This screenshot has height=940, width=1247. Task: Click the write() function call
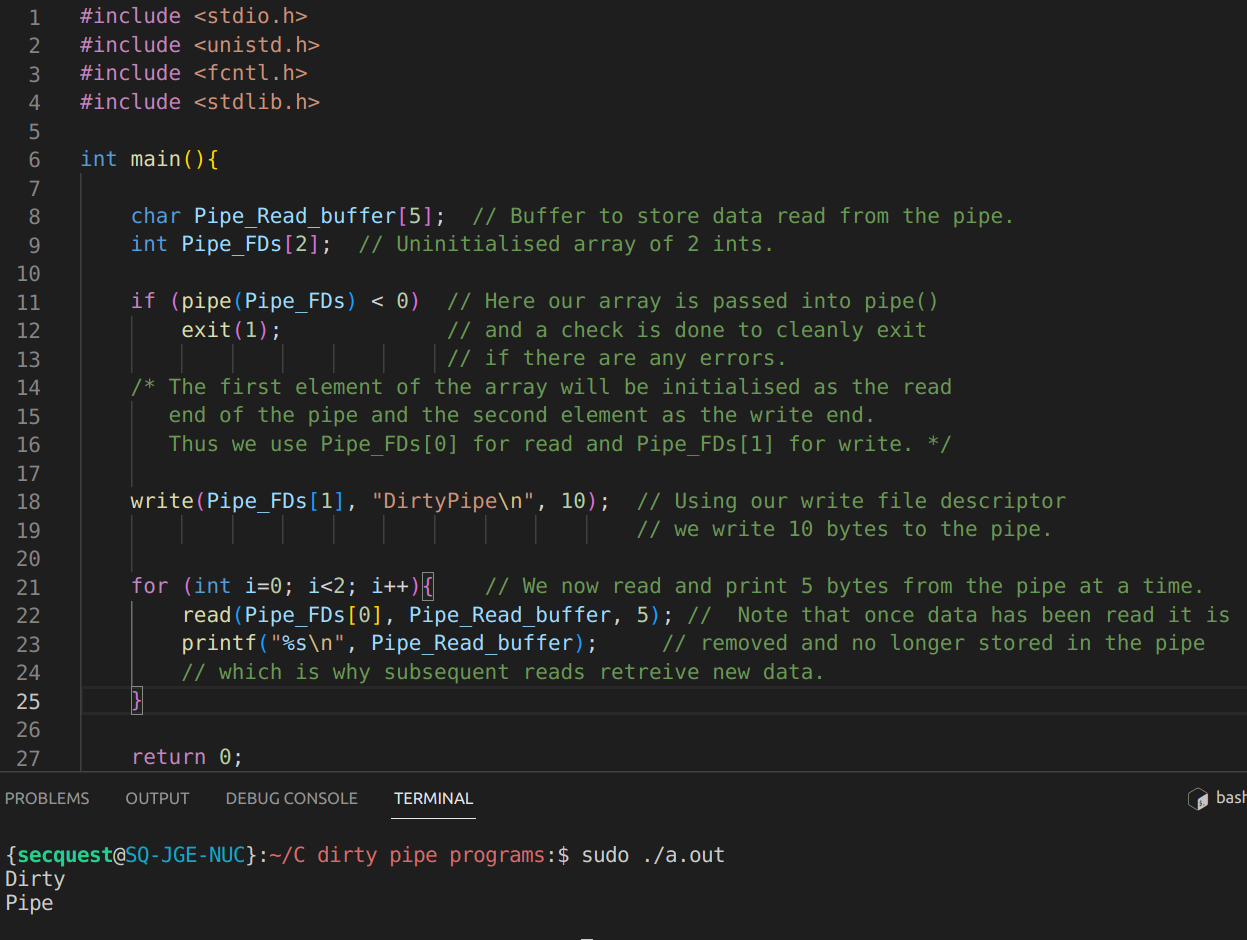click(158, 500)
